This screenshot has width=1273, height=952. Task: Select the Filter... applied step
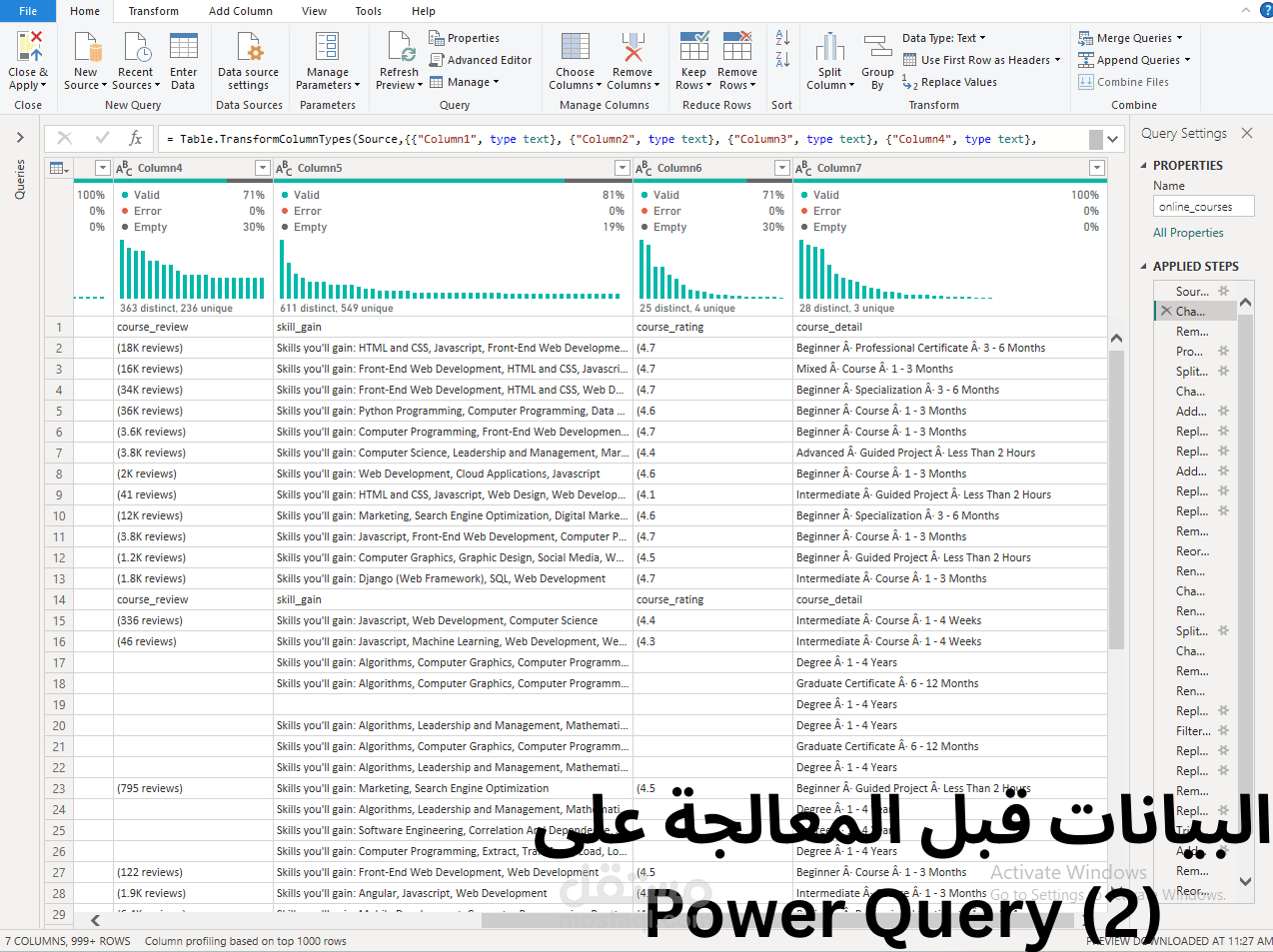[1193, 730]
